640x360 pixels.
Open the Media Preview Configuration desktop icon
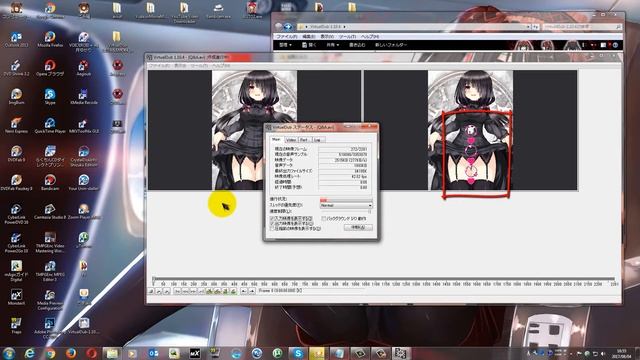pyautogui.click(x=50, y=300)
